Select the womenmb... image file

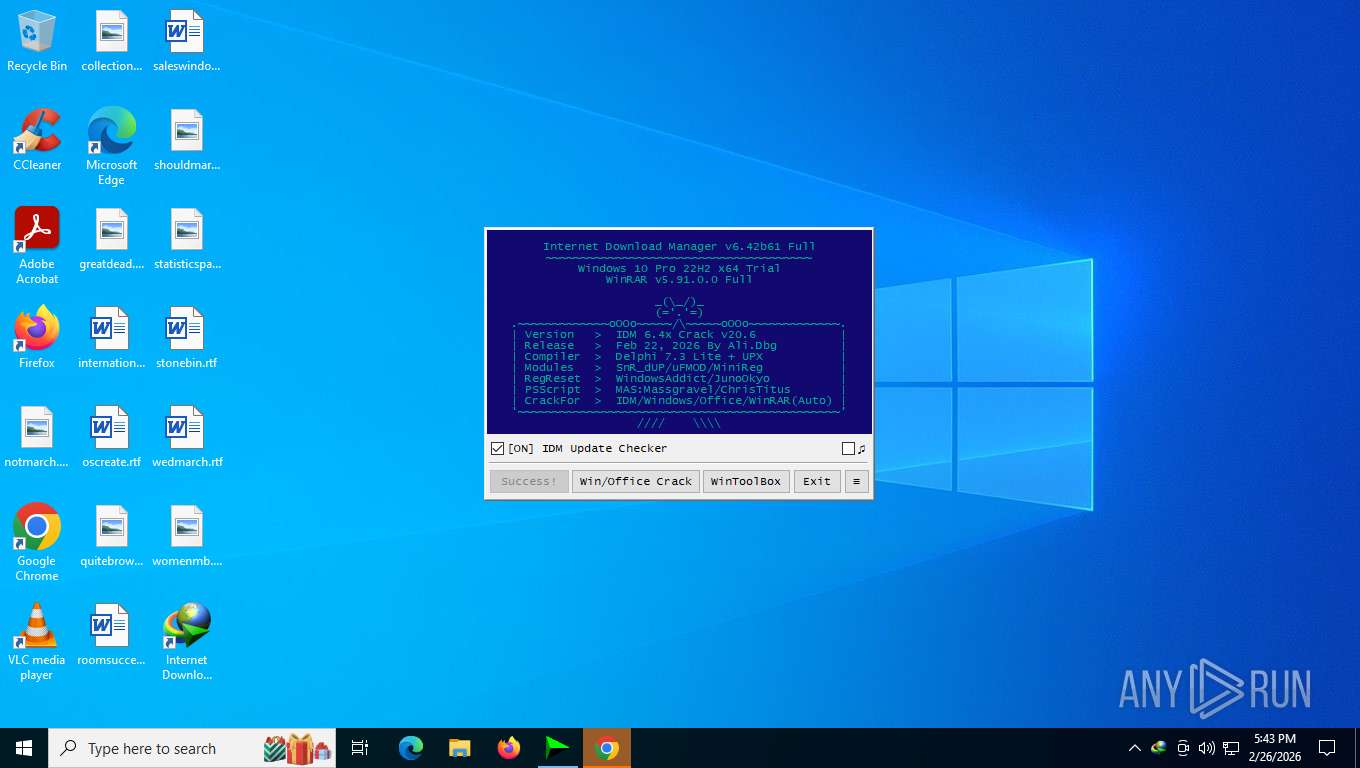click(x=187, y=536)
